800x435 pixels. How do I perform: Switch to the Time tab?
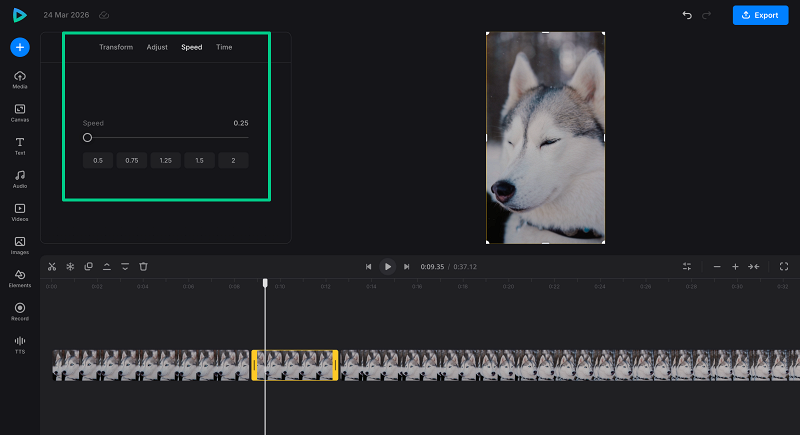click(224, 47)
